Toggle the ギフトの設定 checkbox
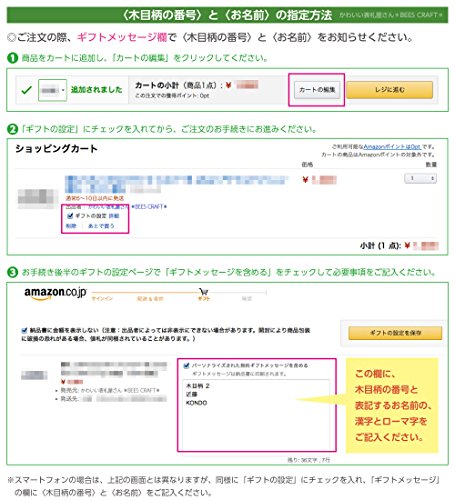The height and width of the screenshot is (500, 455). click(70, 216)
